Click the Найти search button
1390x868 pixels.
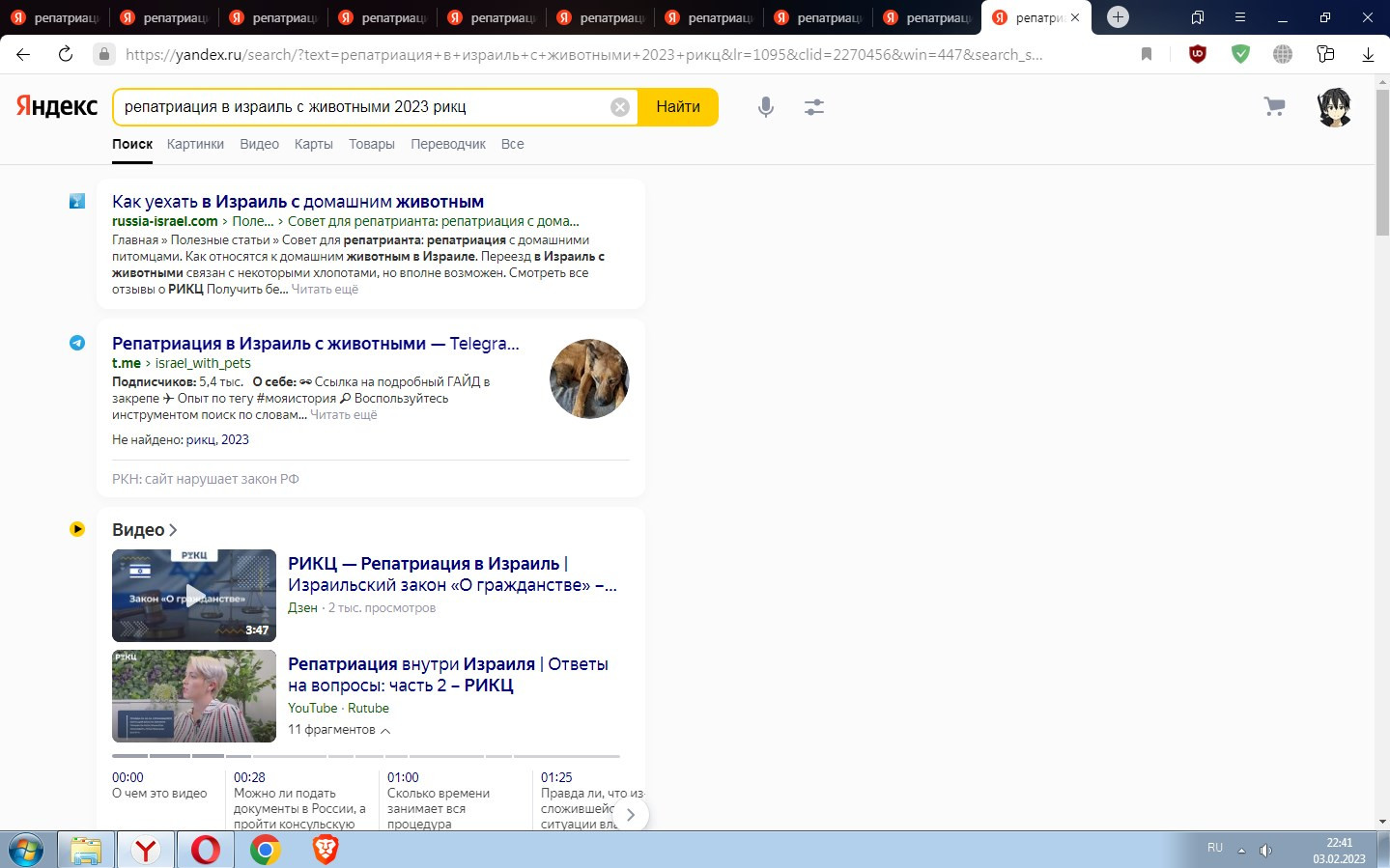(678, 107)
